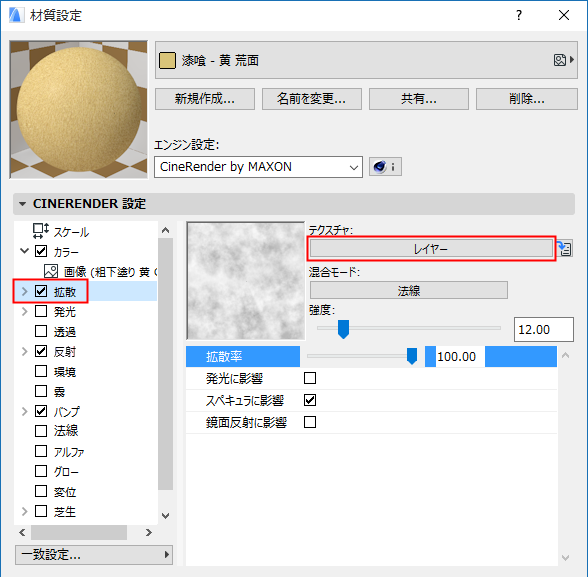Viewport: 588px width, 577px height.
Task: Enable the 発光 channel checkbox
Action: (41, 311)
